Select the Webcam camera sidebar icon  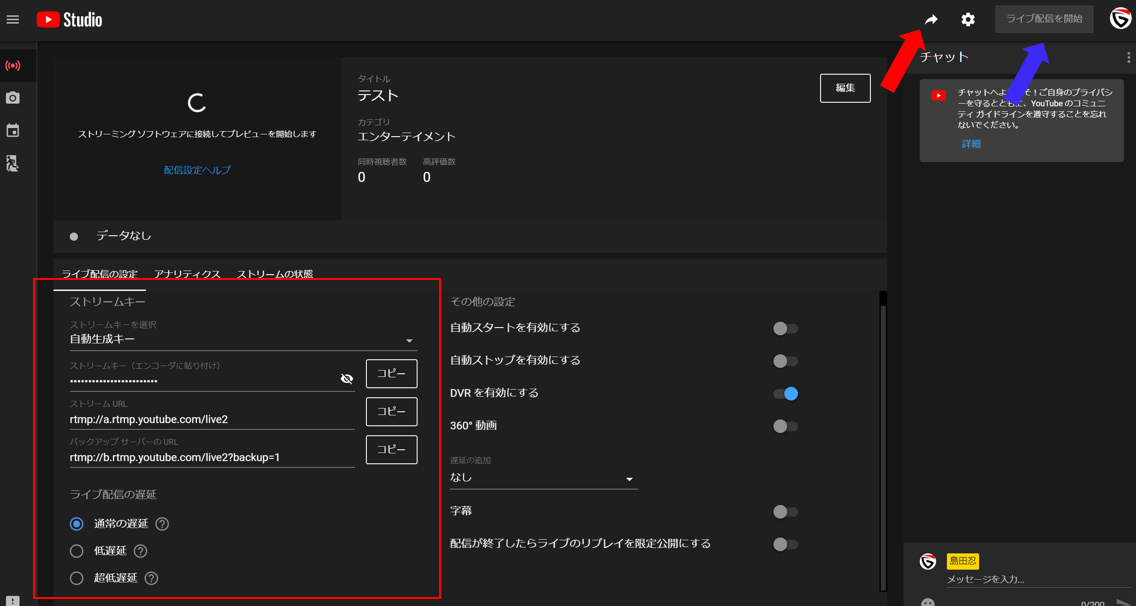pyautogui.click(x=13, y=98)
